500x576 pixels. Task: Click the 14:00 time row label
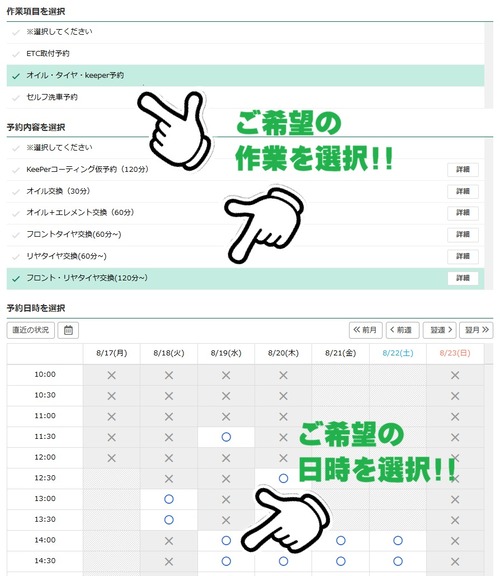coord(45,540)
